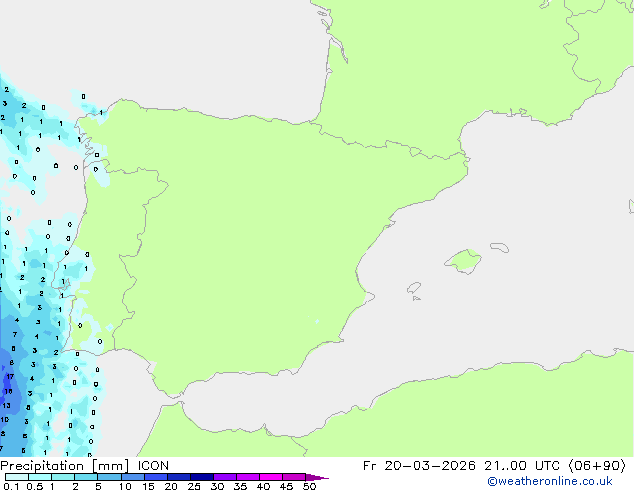This screenshot has width=634, height=490.
Task: Choose the 25–30 mm dark blue swatch
Action: pos(202,477)
